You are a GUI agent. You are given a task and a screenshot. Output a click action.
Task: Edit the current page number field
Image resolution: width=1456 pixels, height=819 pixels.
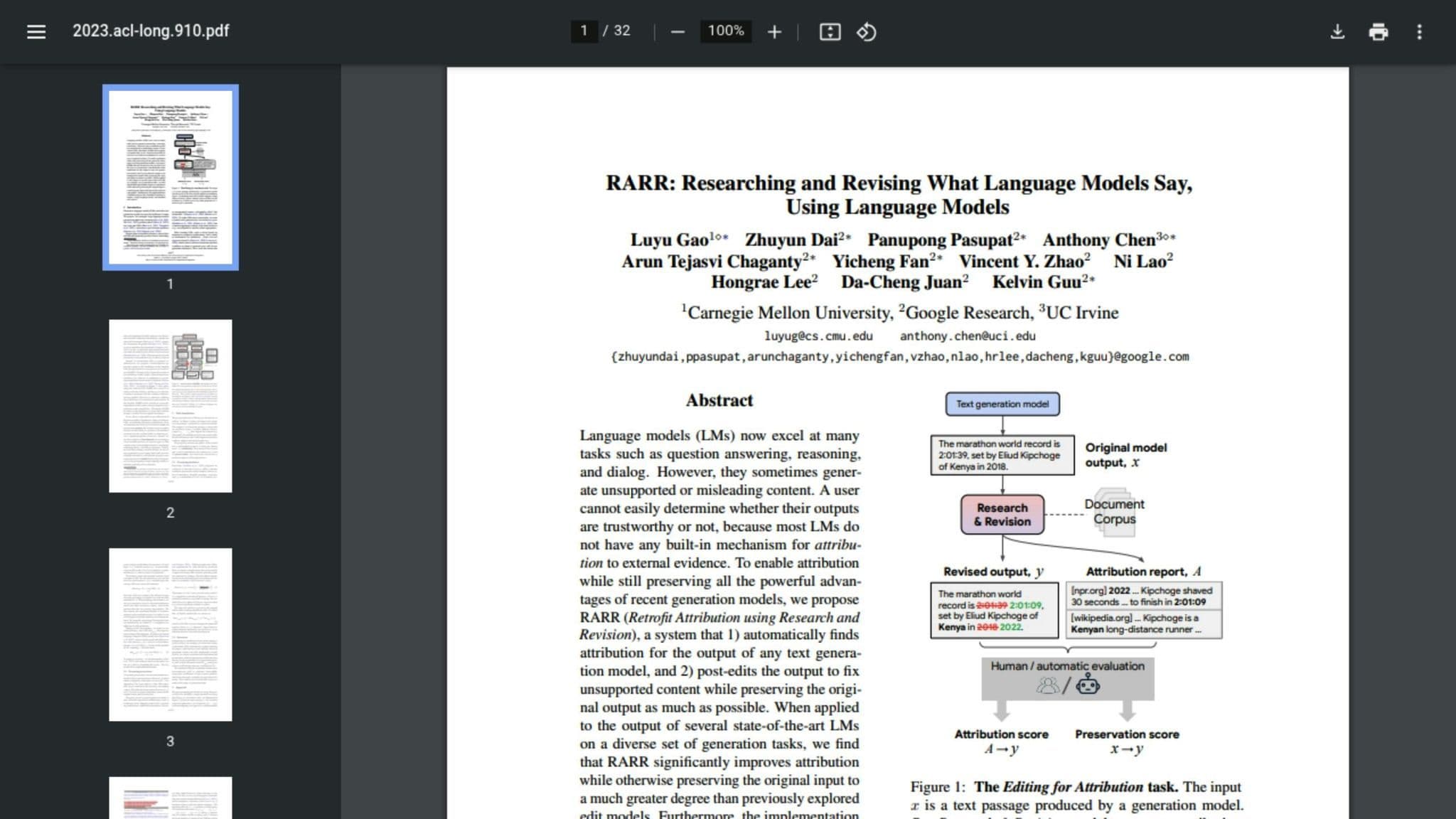coord(584,31)
